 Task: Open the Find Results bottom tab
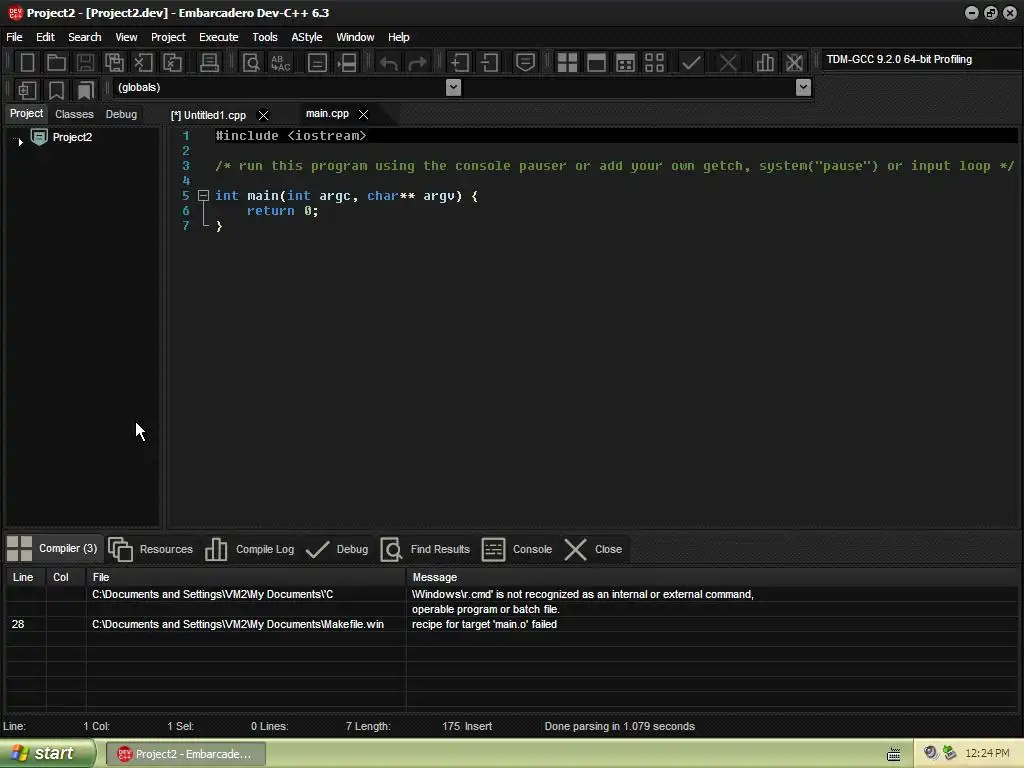425,549
